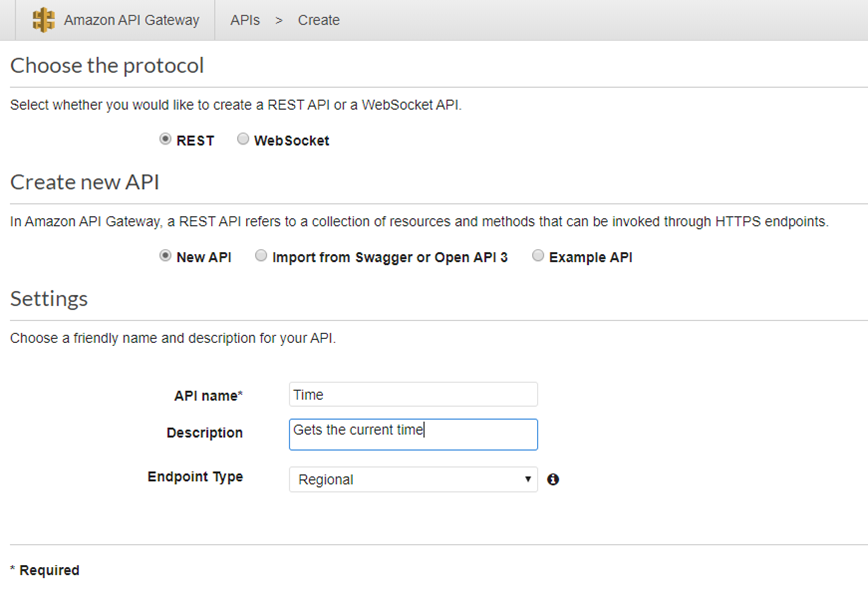Open the Amazon API Gateway home link
868x608 pixels.
click(131, 20)
